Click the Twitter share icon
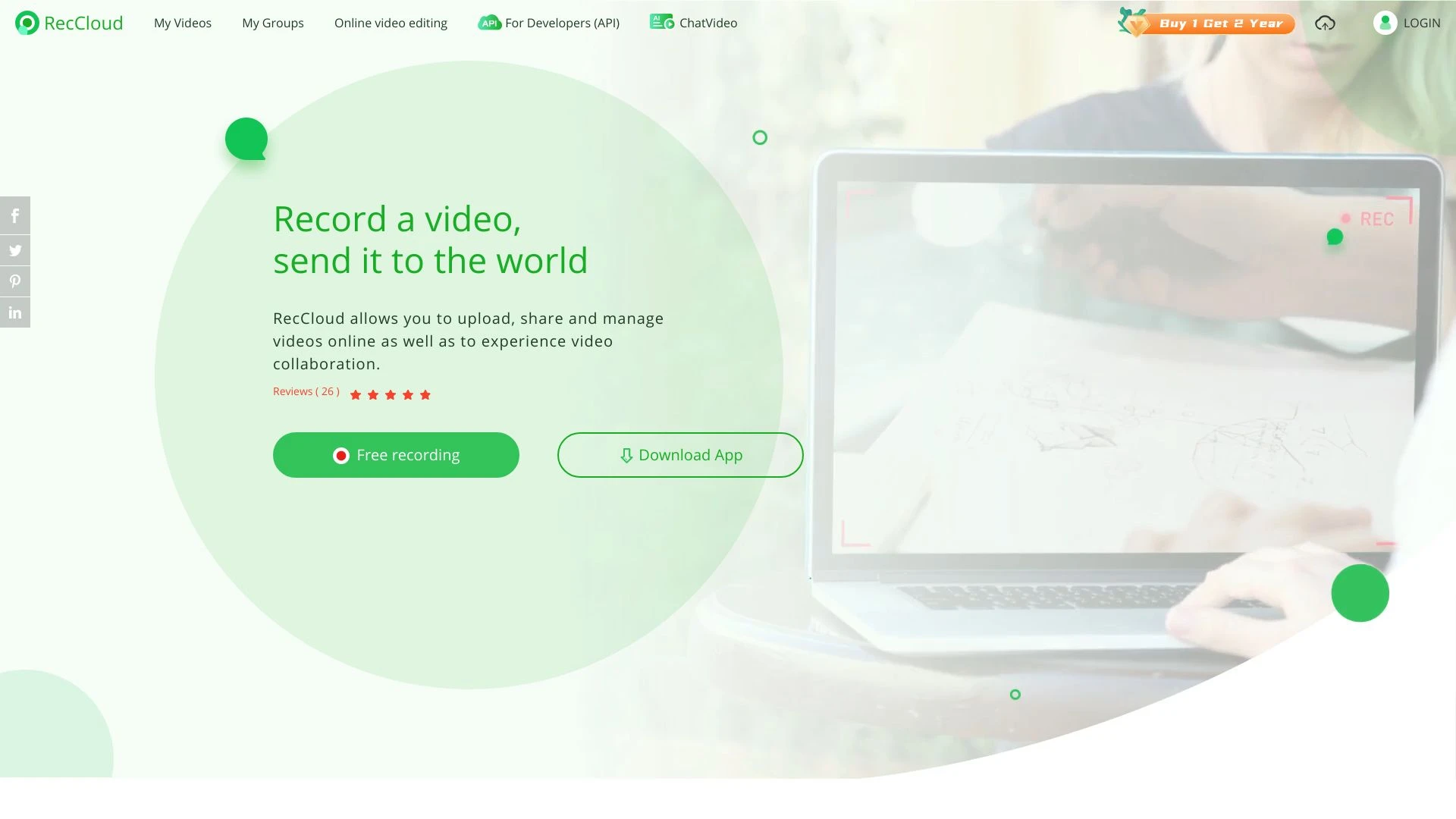1456x819 pixels. coord(15,249)
